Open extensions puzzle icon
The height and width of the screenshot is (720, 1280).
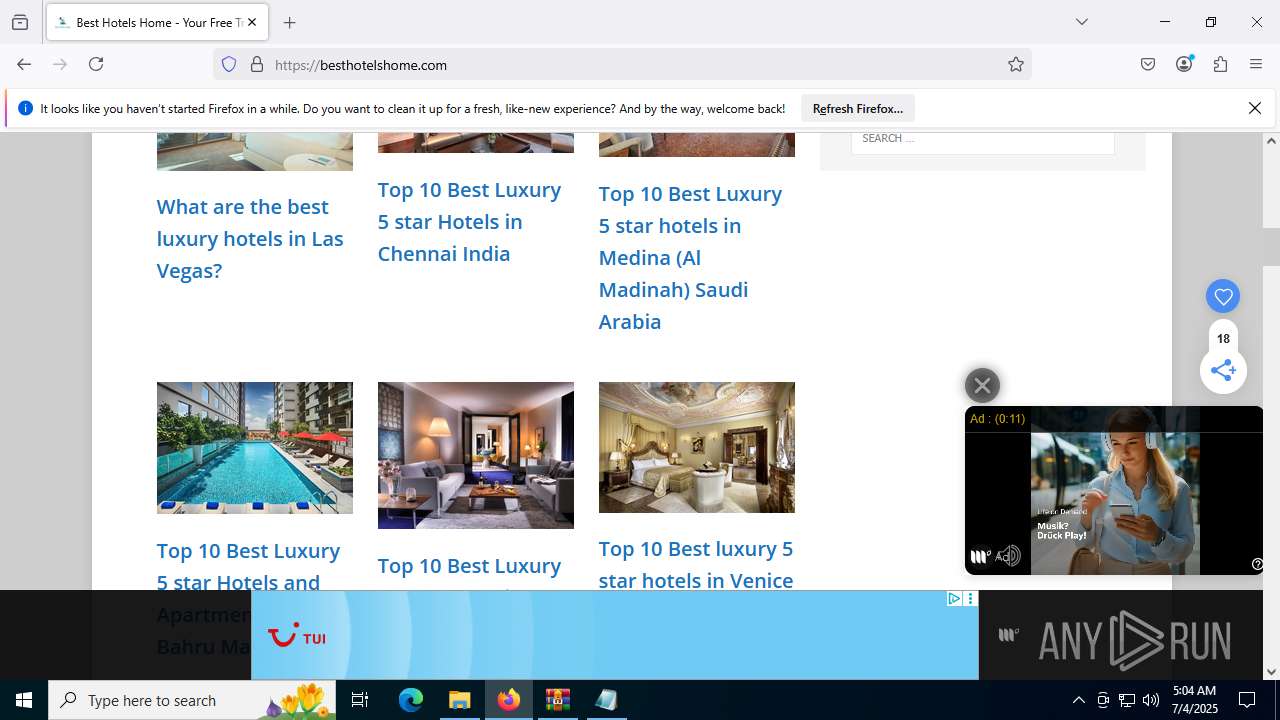click(x=1220, y=64)
